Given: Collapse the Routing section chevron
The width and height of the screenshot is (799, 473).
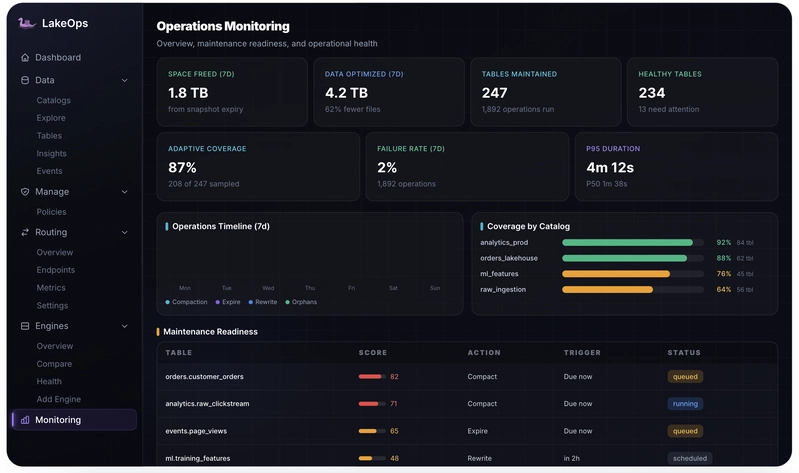Looking at the screenshot, I should click(x=124, y=232).
